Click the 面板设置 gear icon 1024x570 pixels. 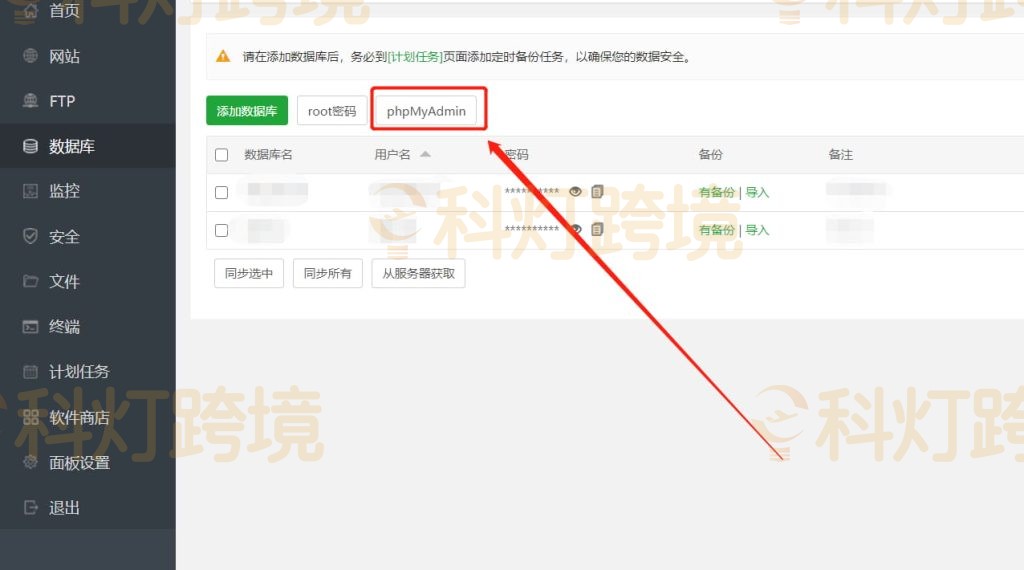coord(30,462)
